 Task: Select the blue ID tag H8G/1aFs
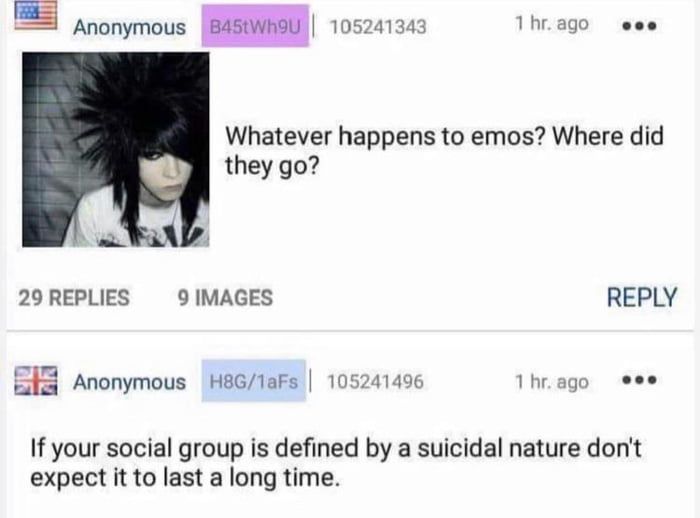click(254, 381)
